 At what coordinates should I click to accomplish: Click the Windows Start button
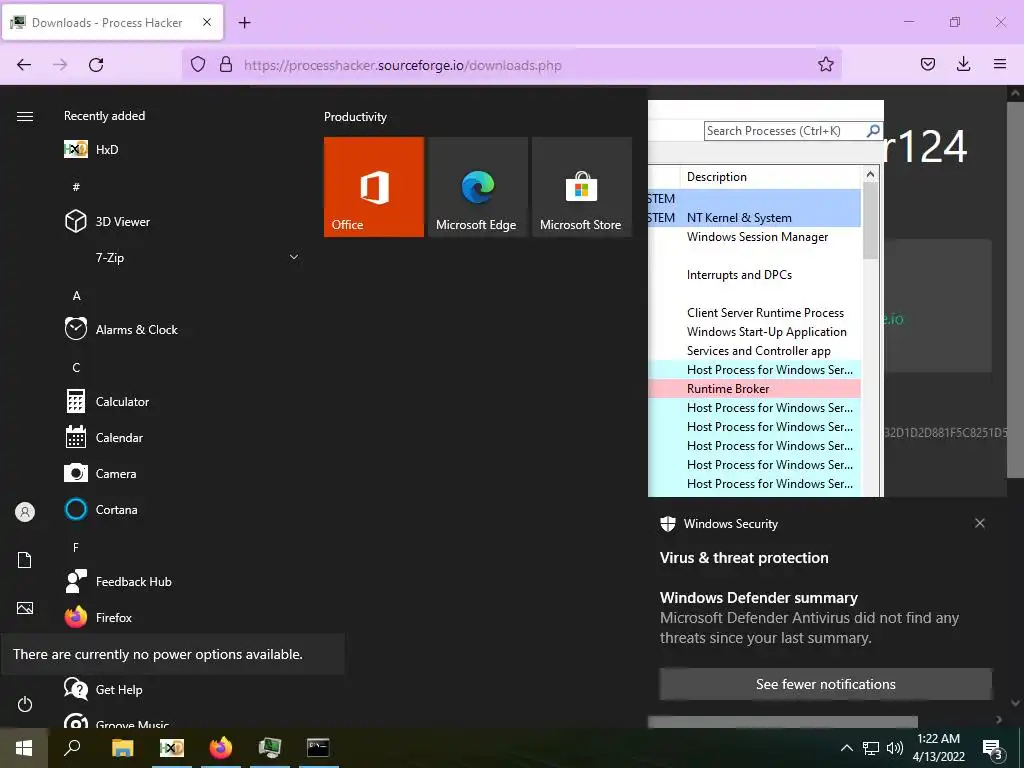click(x=24, y=748)
